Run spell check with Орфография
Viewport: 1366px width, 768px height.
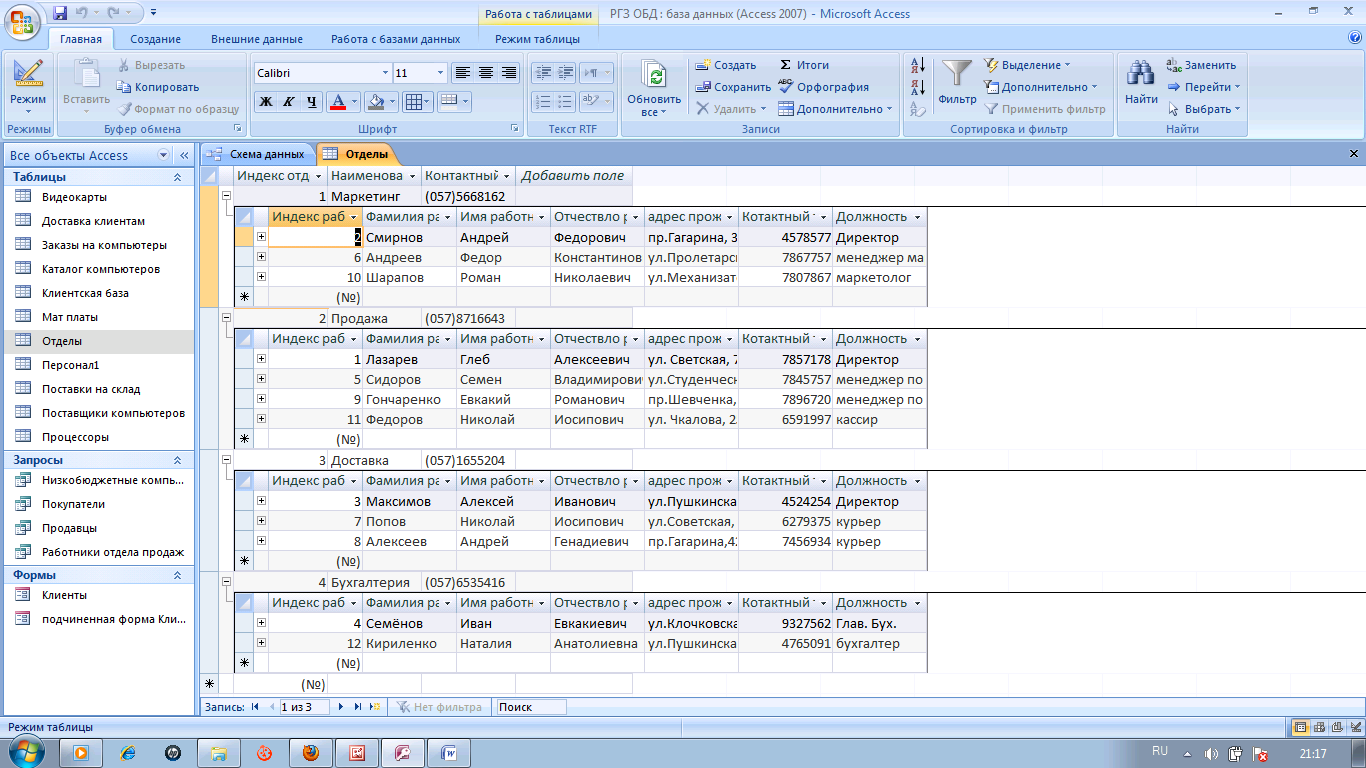(x=823, y=87)
